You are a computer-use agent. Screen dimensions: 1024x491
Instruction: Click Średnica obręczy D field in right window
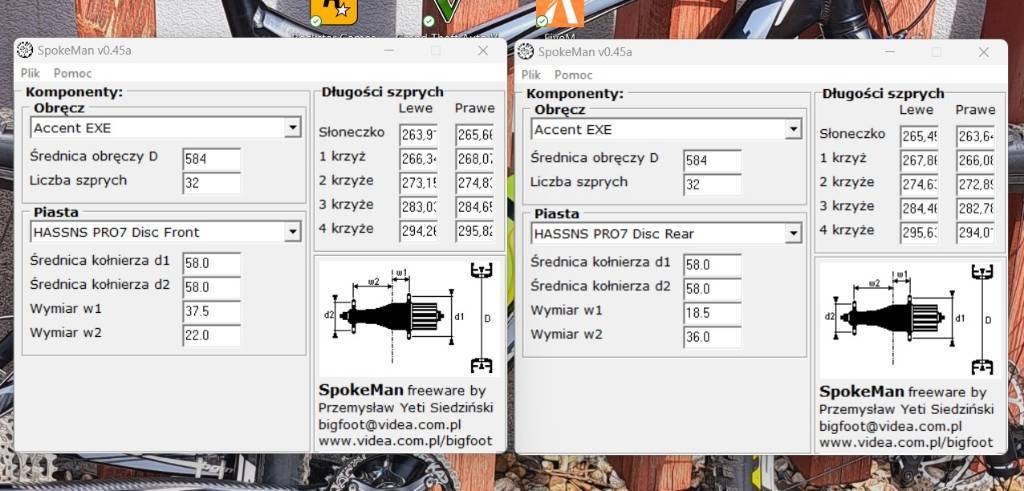(x=712, y=161)
